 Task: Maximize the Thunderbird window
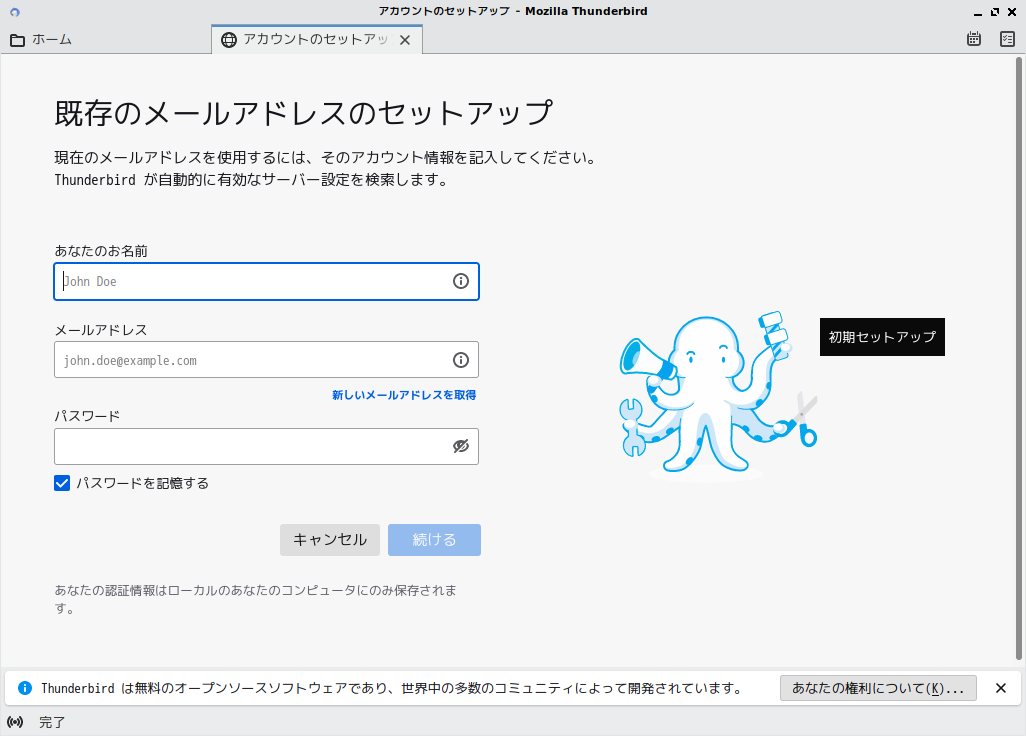point(995,12)
